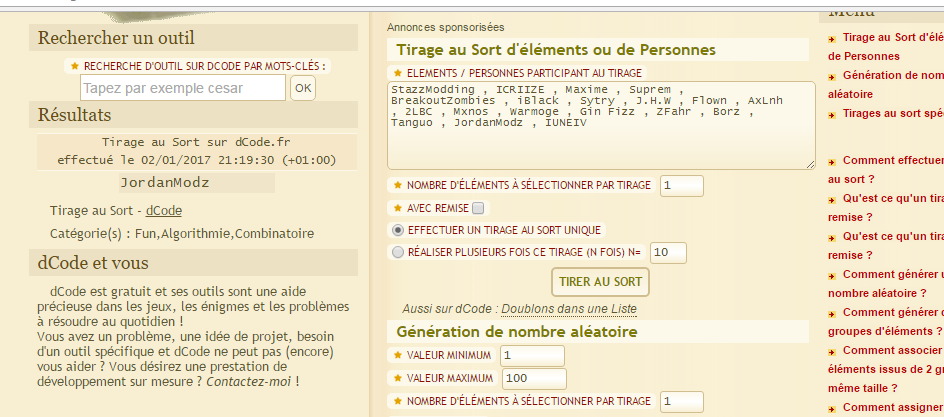Click the N= repetitions field showing 10

668,252
